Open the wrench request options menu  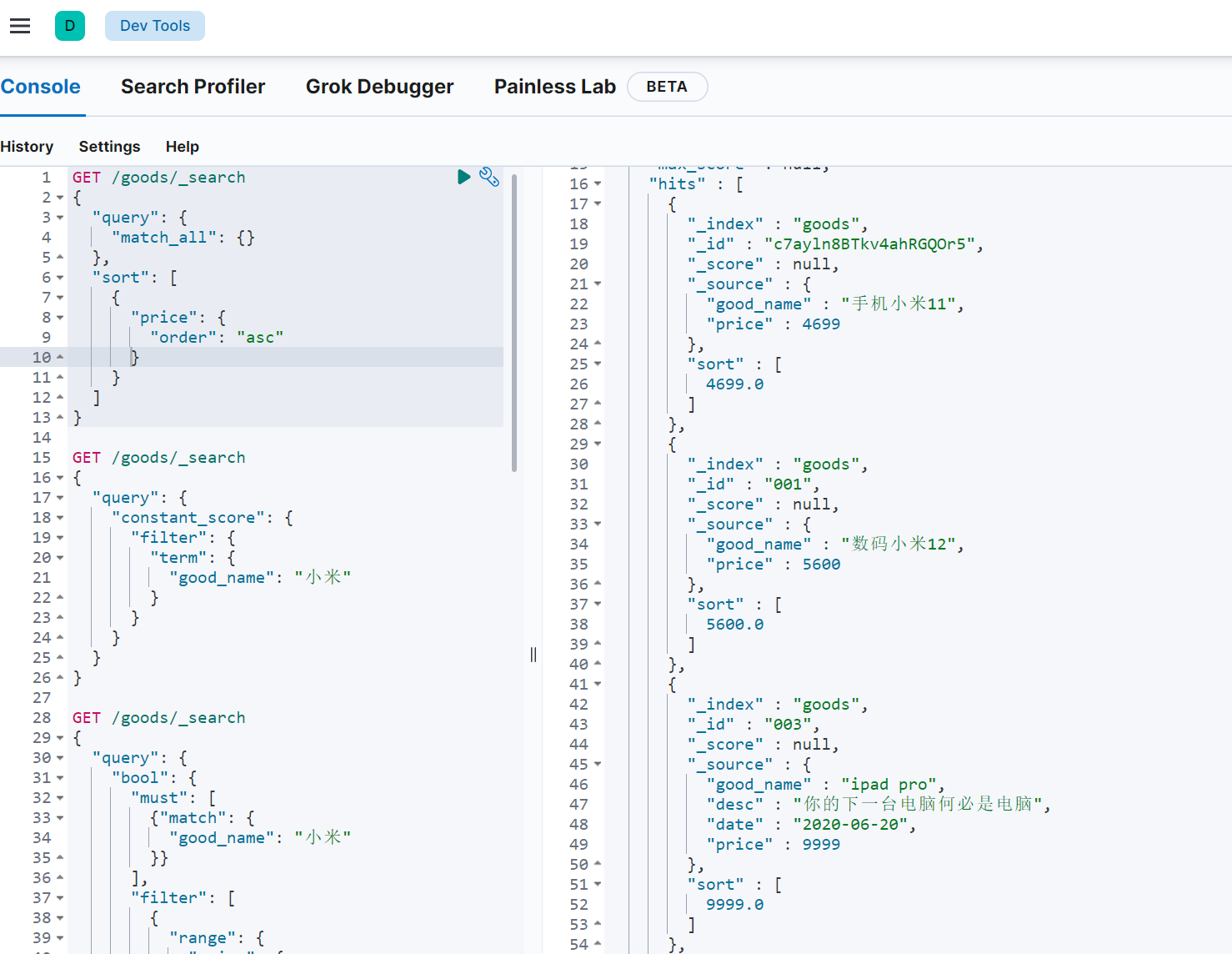(x=489, y=177)
